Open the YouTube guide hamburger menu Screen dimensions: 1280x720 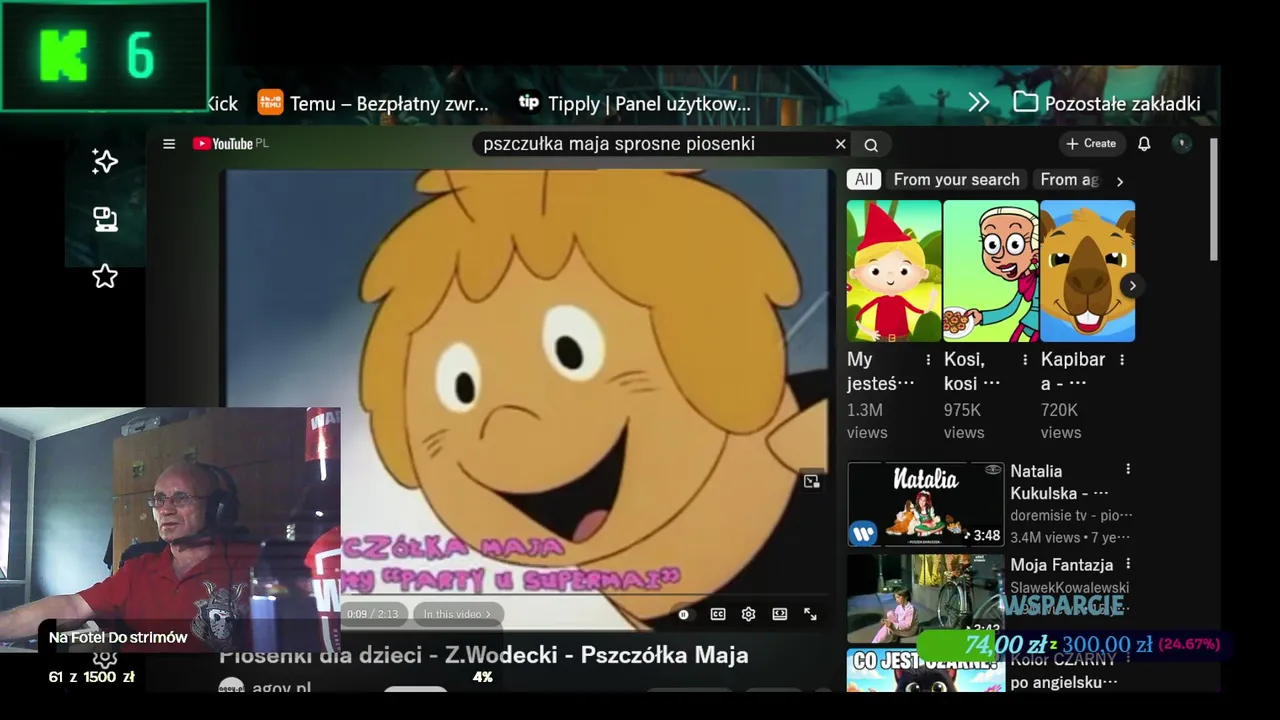click(x=169, y=144)
